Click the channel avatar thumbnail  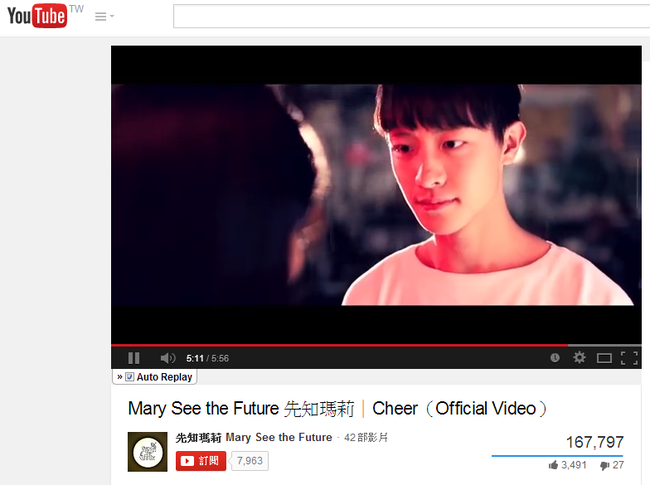tap(148, 452)
